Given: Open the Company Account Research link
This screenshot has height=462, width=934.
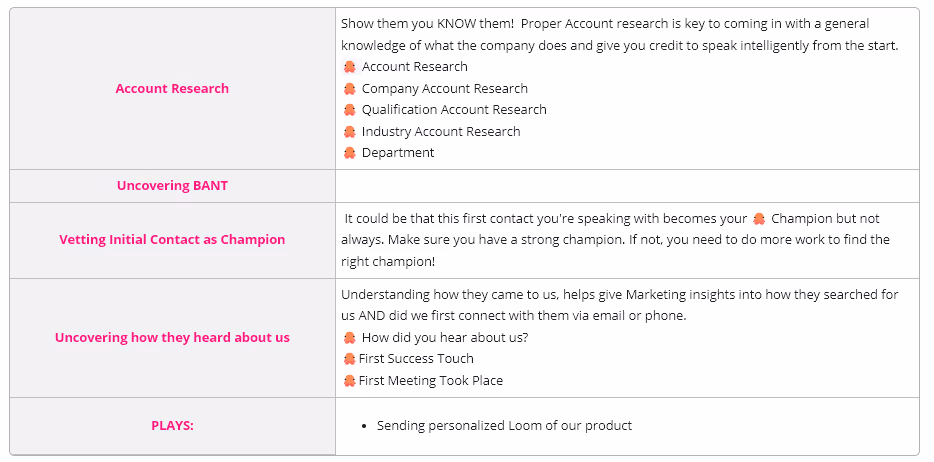Looking at the screenshot, I should pos(444,89).
